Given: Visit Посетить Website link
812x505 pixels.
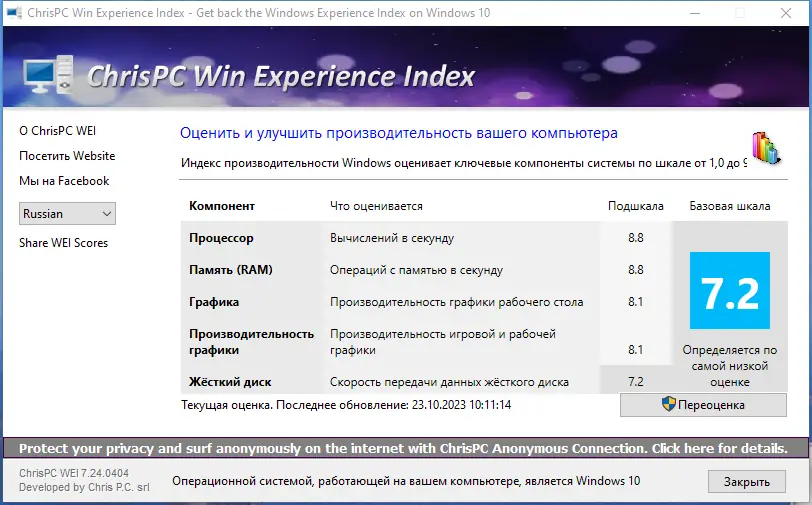Looking at the screenshot, I should [x=67, y=156].
